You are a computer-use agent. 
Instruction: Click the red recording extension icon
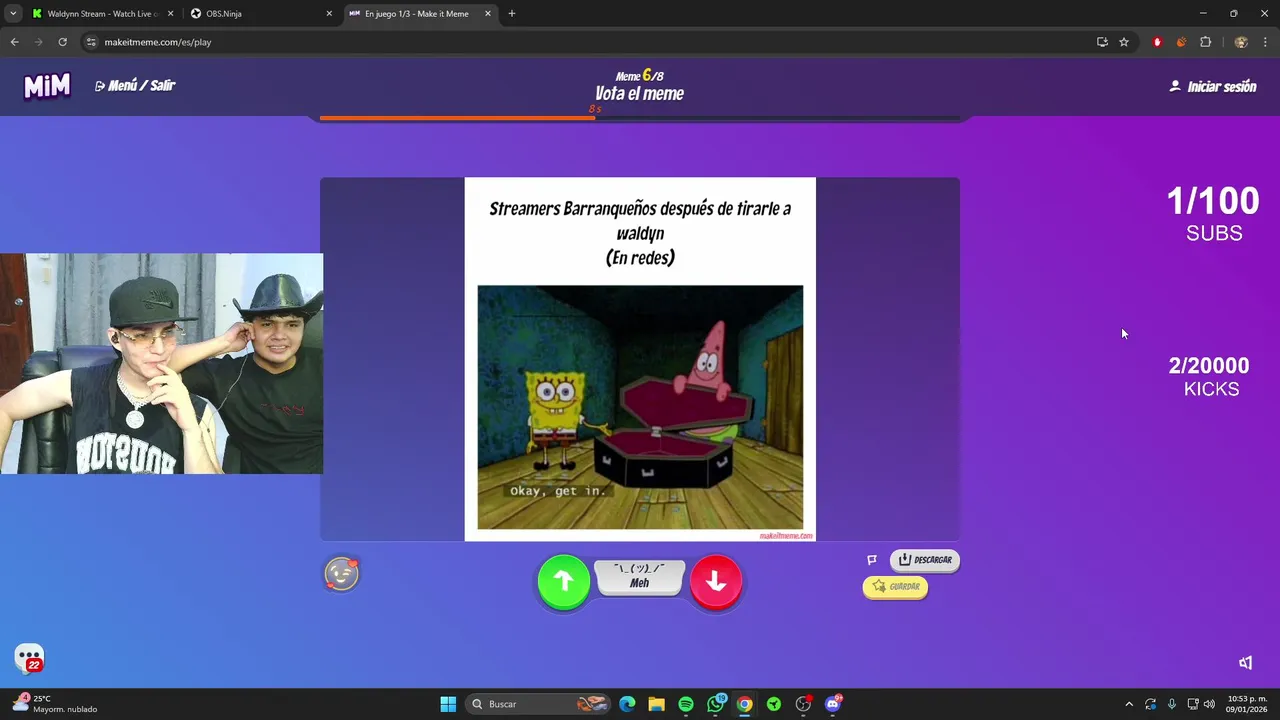point(1157,42)
